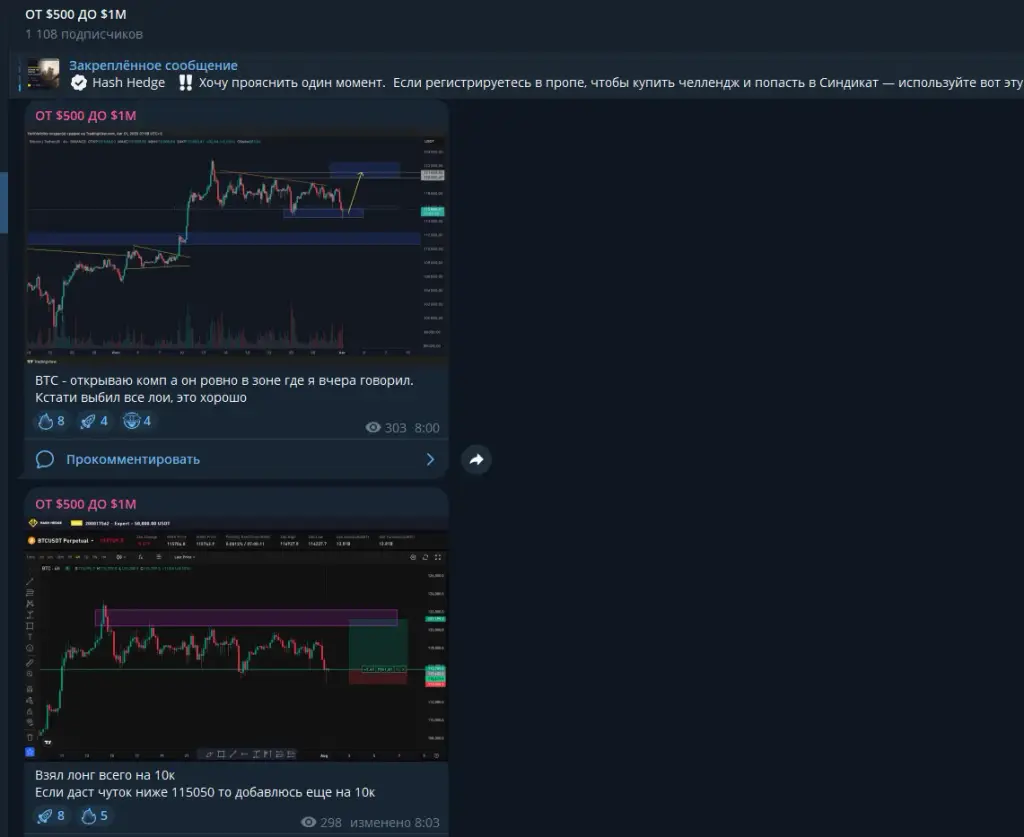Open the BTC chart image with yellow arrow
Viewport: 1024px width, 837px height.
(236, 247)
